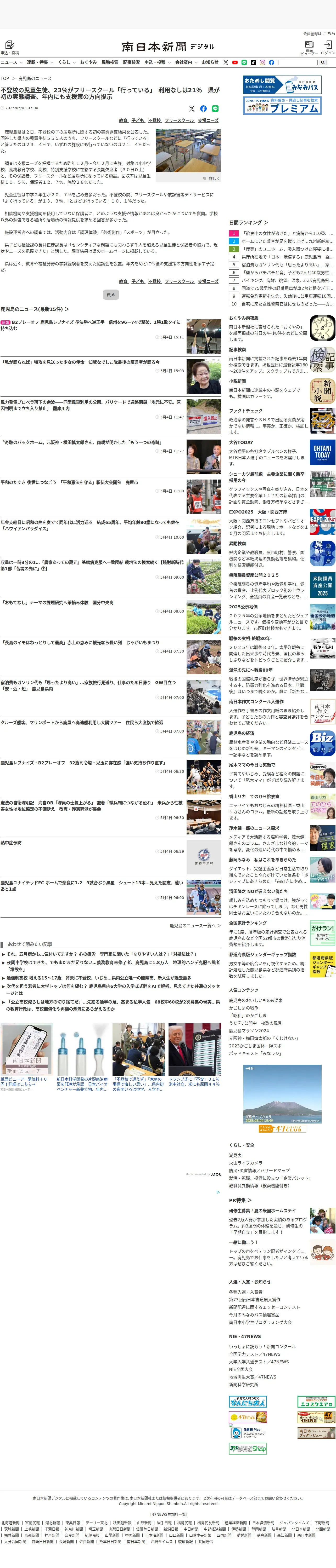Click the 戻る button
Screen dimensions: 336x1568
tap(110, 294)
